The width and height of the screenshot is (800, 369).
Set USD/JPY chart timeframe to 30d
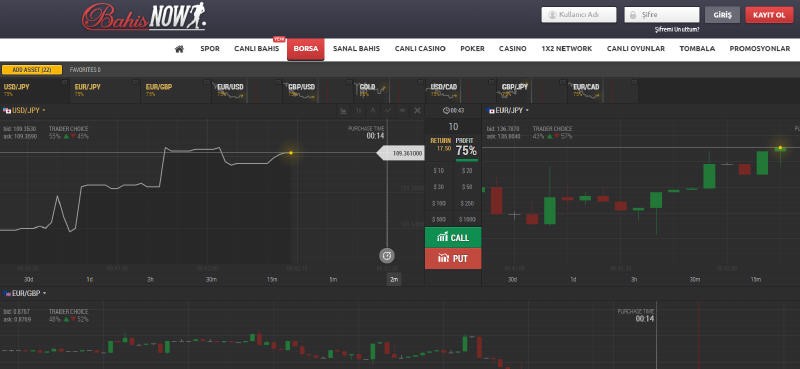click(x=29, y=280)
